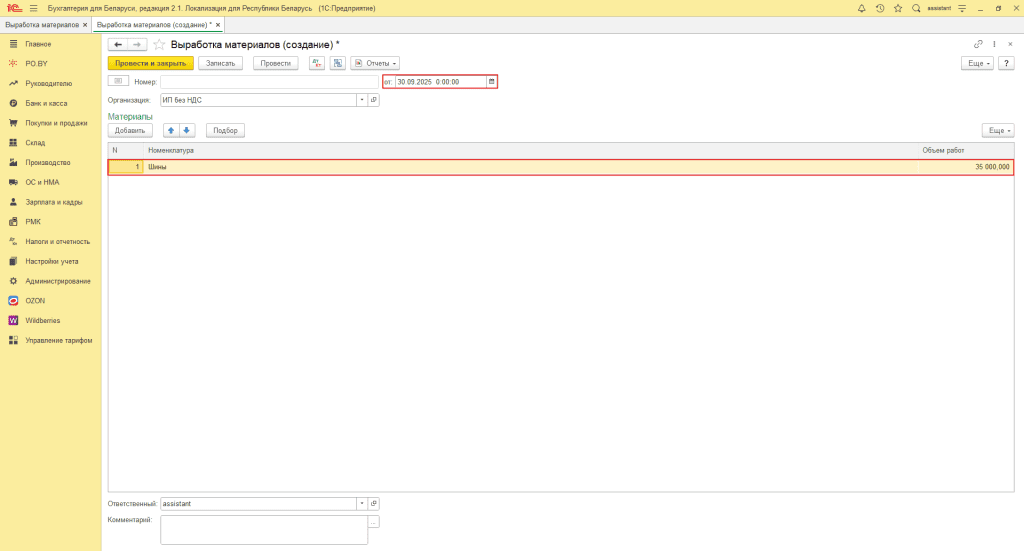Switch to the Выработка материалов list tab

(42, 25)
